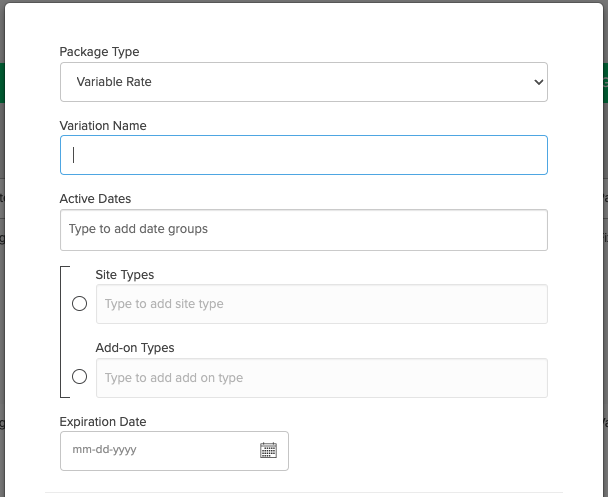Viewport: 608px width, 497px height.
Task: Click the Site Types label
Action: coord(125,274)
